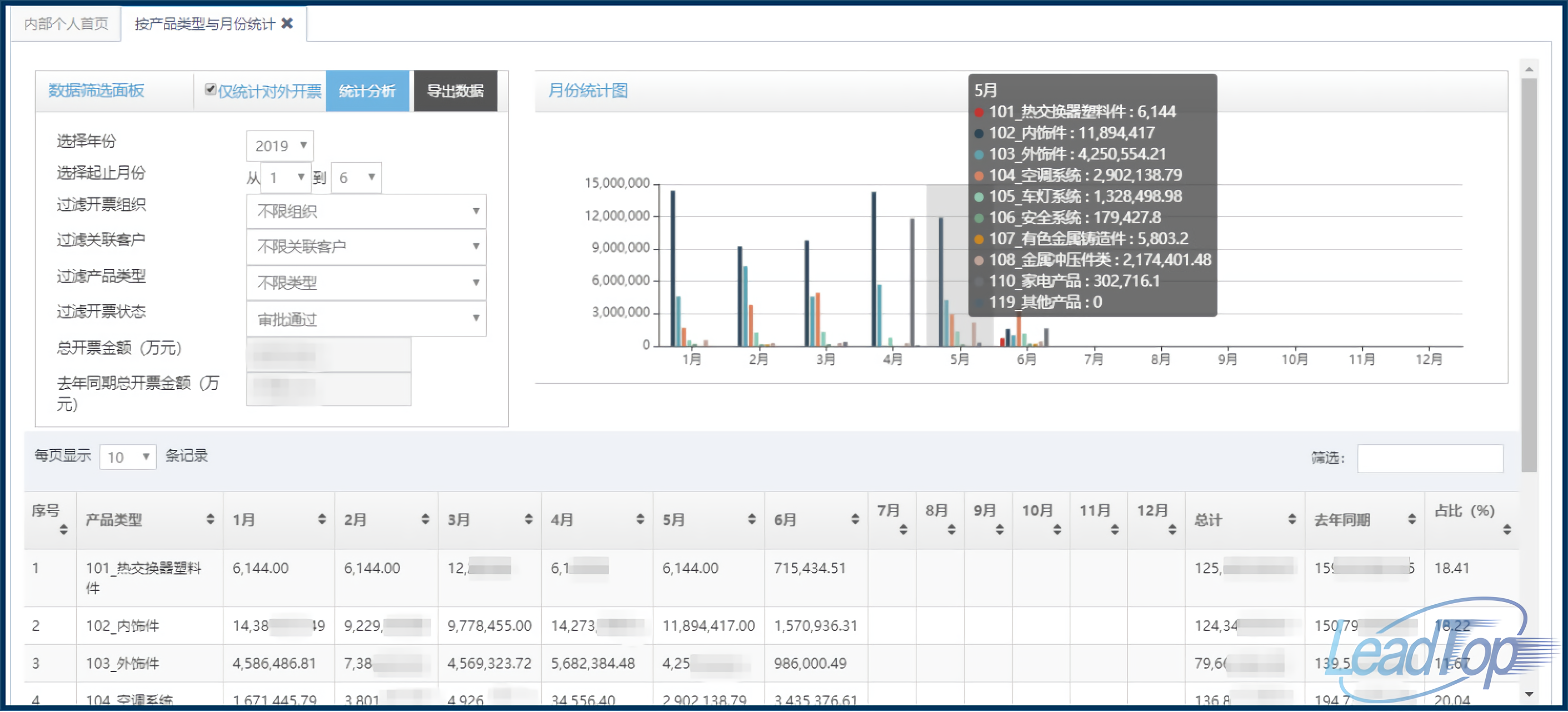Image resolution: width=1568 pixels, height=712 pixels.
Task: Click the 数据筛选面板 panel title
Action: pyautogui.click(x=96, y=91)
